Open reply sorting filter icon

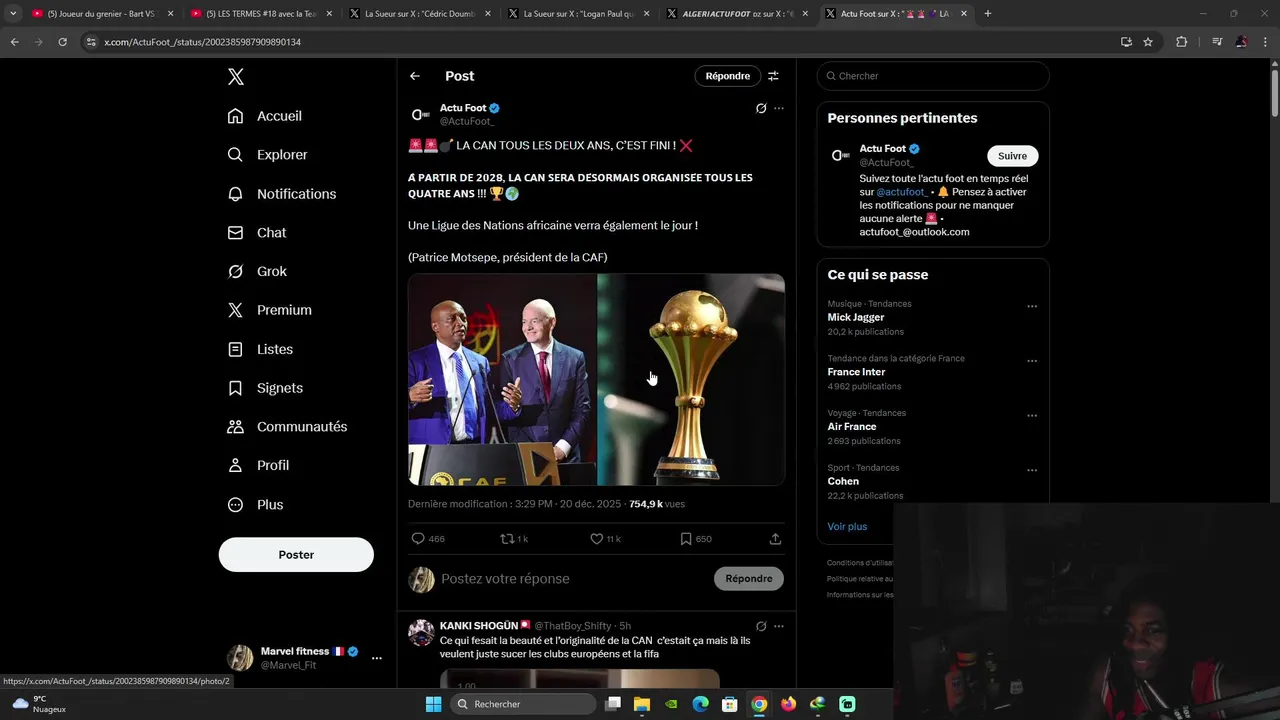pyautogui.click(x=773, y=76)
